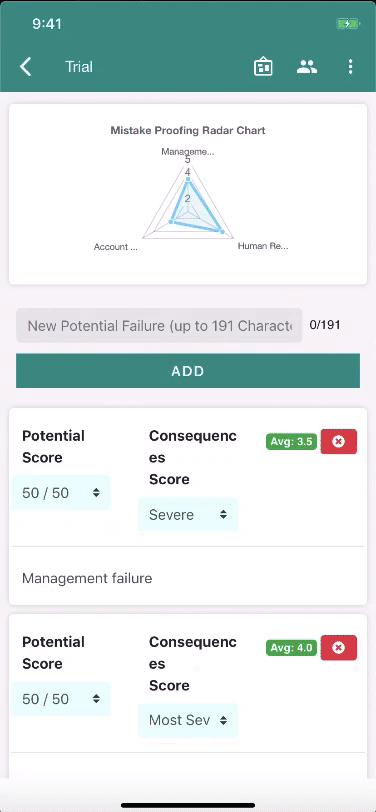The height and width of the screenshot is (812, 376).
Task: Open the Most Severe Consequences dropdown
Action: pos(188,720)
